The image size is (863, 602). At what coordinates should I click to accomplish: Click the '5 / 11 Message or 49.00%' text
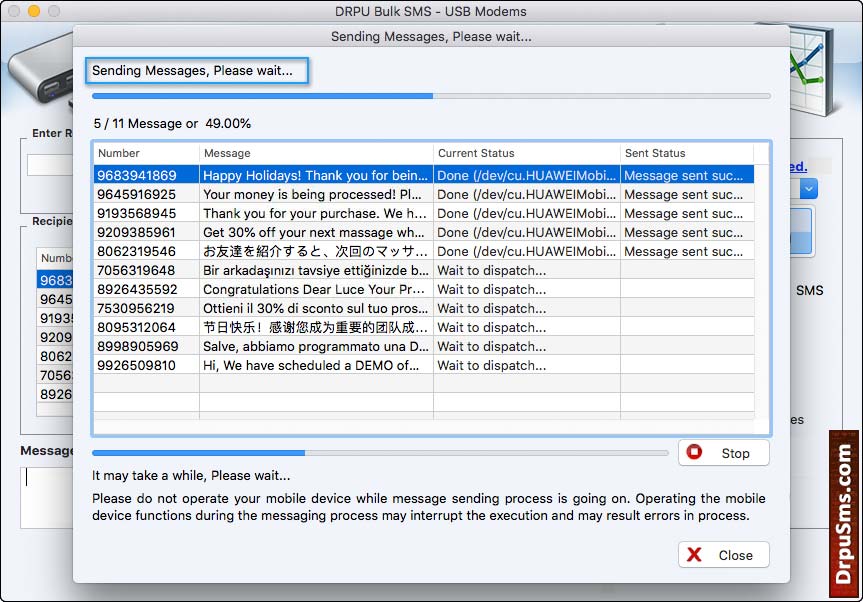(172, 123)
